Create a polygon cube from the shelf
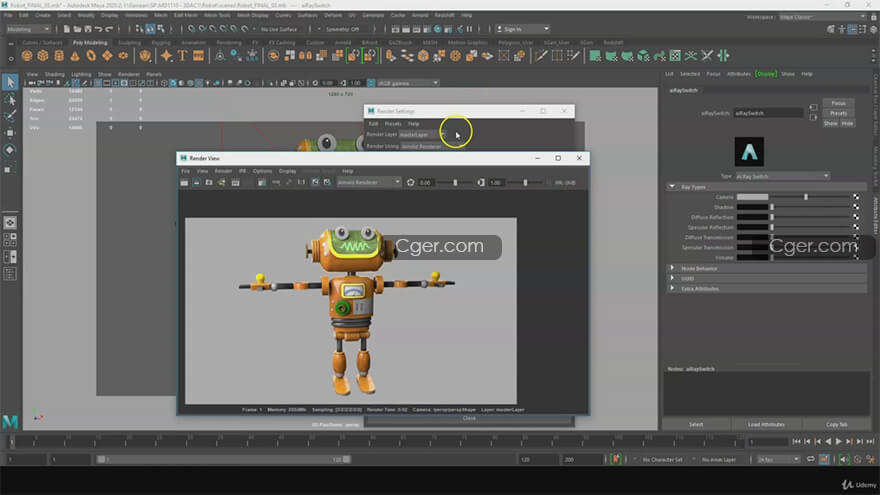 point(43,56)
